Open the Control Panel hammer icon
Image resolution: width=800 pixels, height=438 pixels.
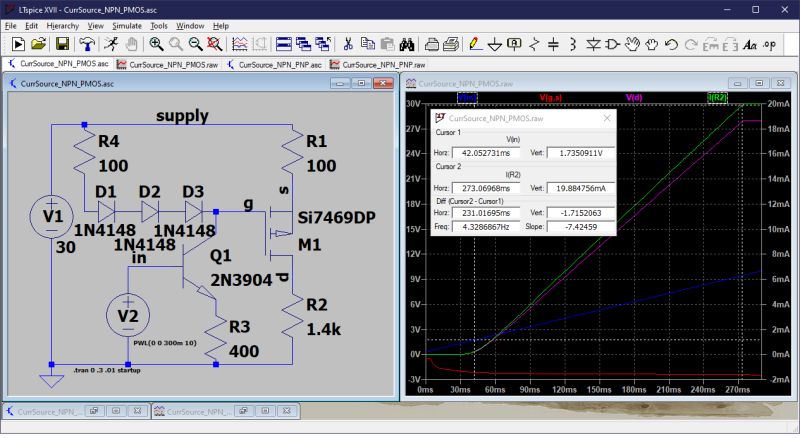pyautogui.click(x=87, y=44)
